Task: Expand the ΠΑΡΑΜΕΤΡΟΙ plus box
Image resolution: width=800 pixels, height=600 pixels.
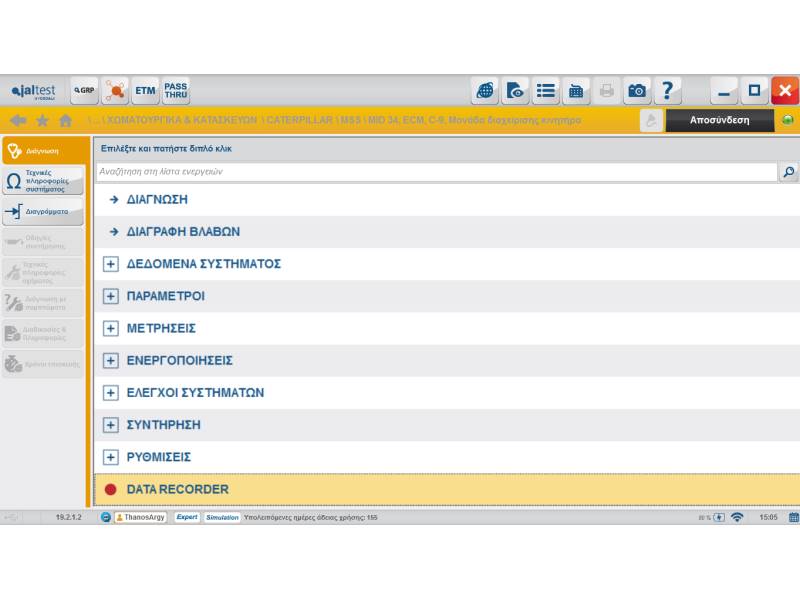Action: click(x=111, y=296)
